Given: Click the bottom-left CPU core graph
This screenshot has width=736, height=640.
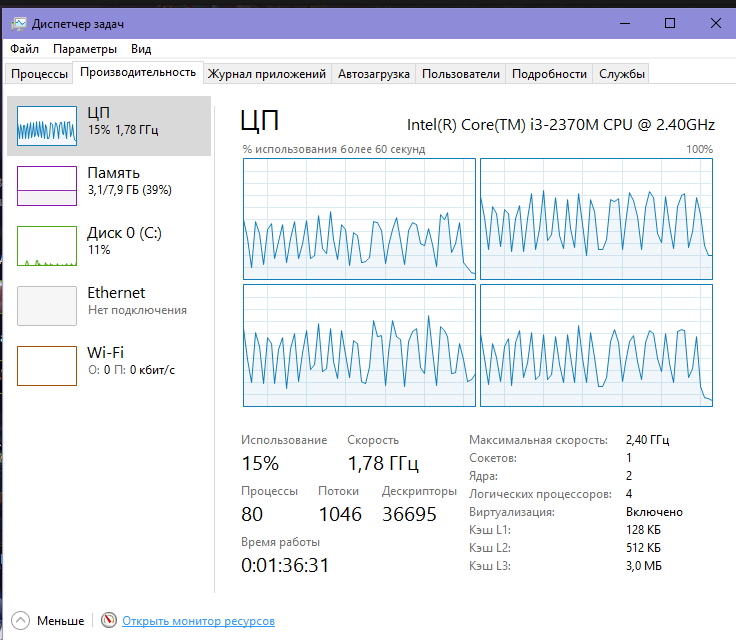Looking at the screenshot, I should [x=359, y=345].
